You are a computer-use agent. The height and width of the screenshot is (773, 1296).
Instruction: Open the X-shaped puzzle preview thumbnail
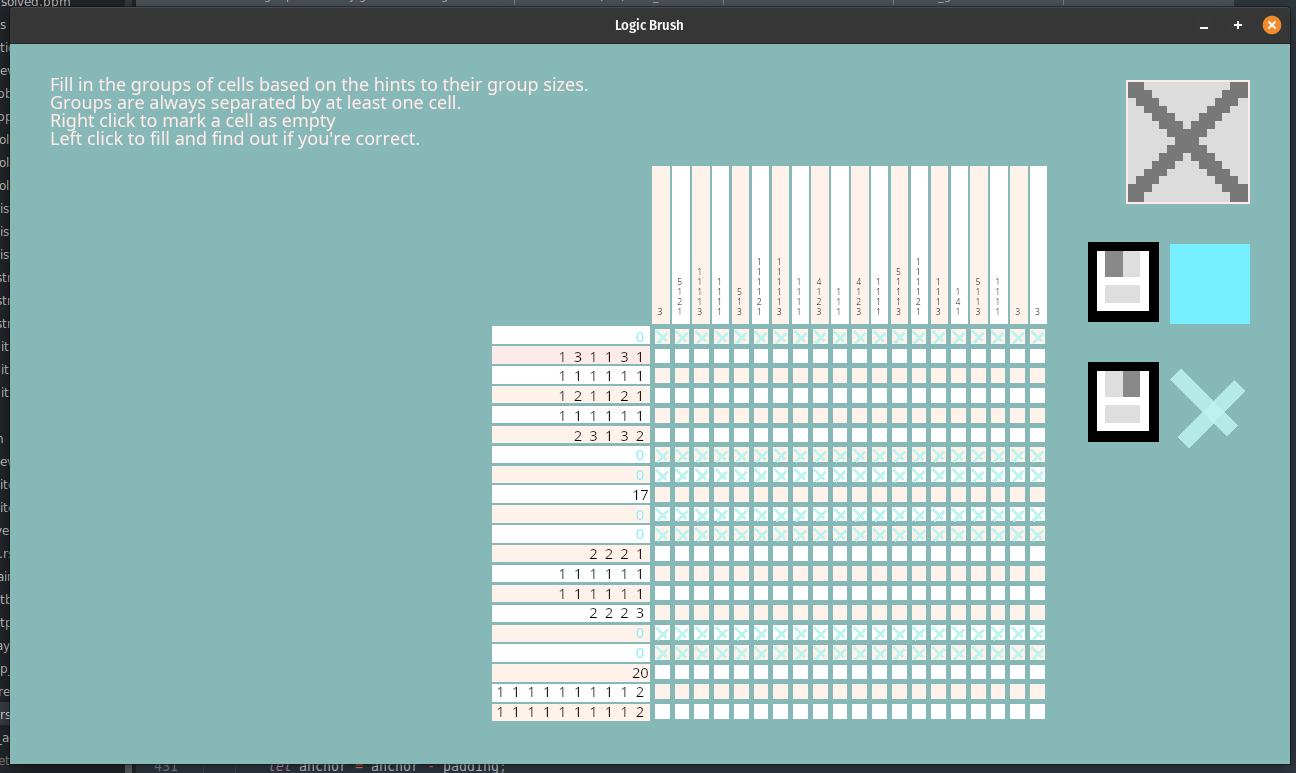coord(1187,142)
